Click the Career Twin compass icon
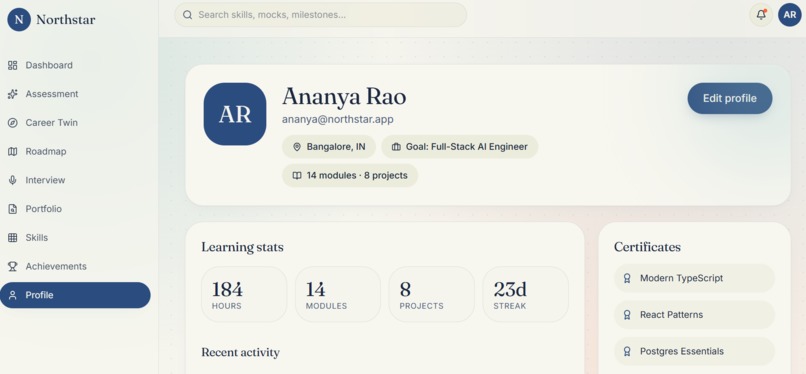 [13, 123]
